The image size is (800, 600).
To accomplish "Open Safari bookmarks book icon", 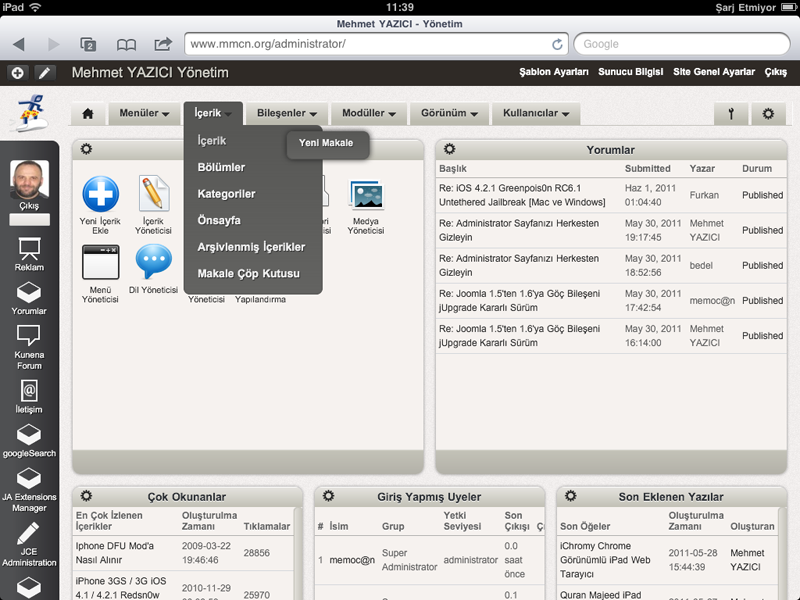I will (126, 45).
